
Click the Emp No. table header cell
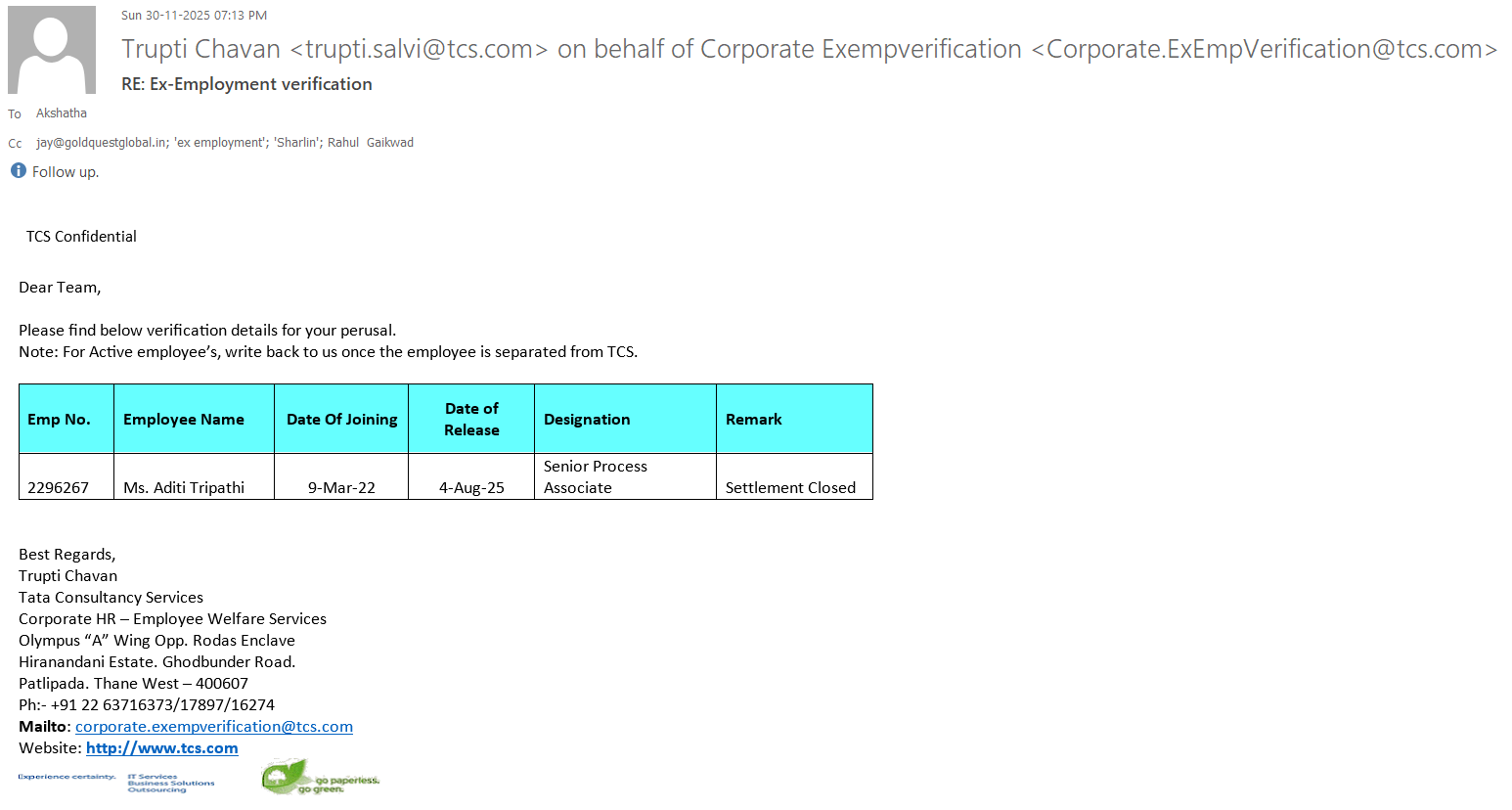tap(59, 420)
